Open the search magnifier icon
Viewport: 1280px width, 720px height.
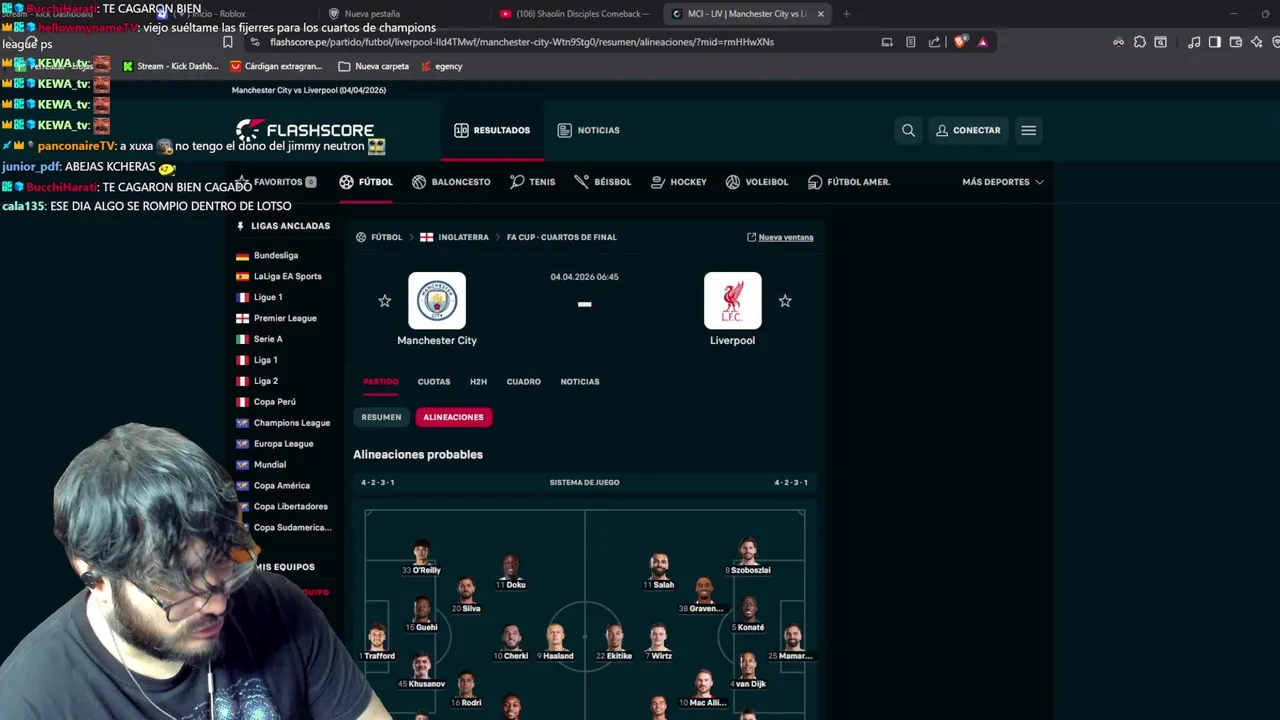click(x=908, y=130)
